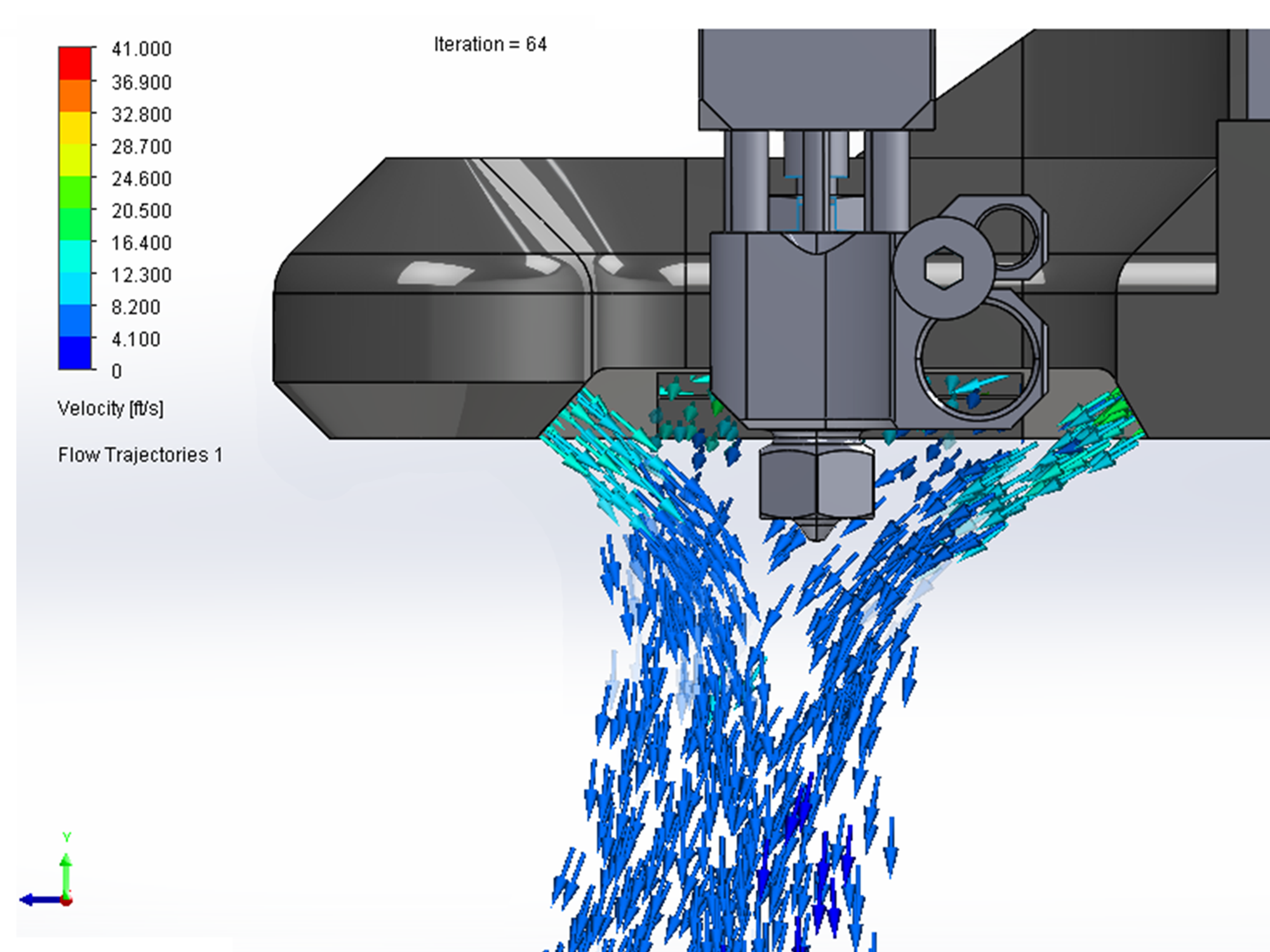Image resolution: width=1270 pixels, height=952 pixels.
Task: Click the Iteration = 64 text
Action: tap(490, 44)
